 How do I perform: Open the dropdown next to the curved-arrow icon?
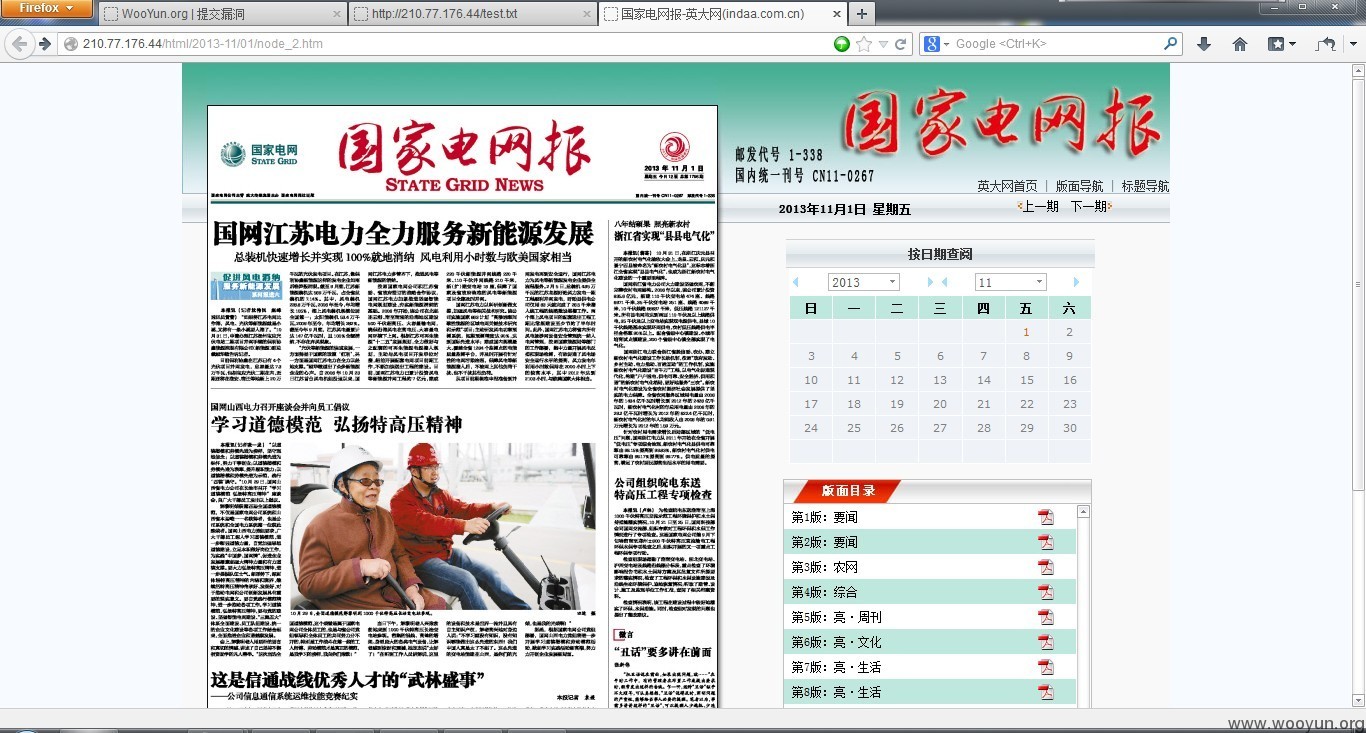pos(1351,44)
